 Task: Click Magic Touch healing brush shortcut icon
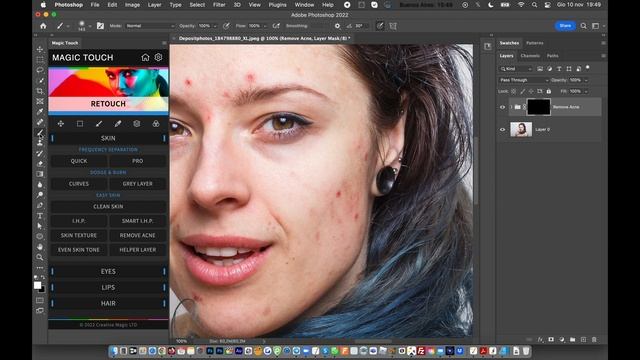pos(118,124)
